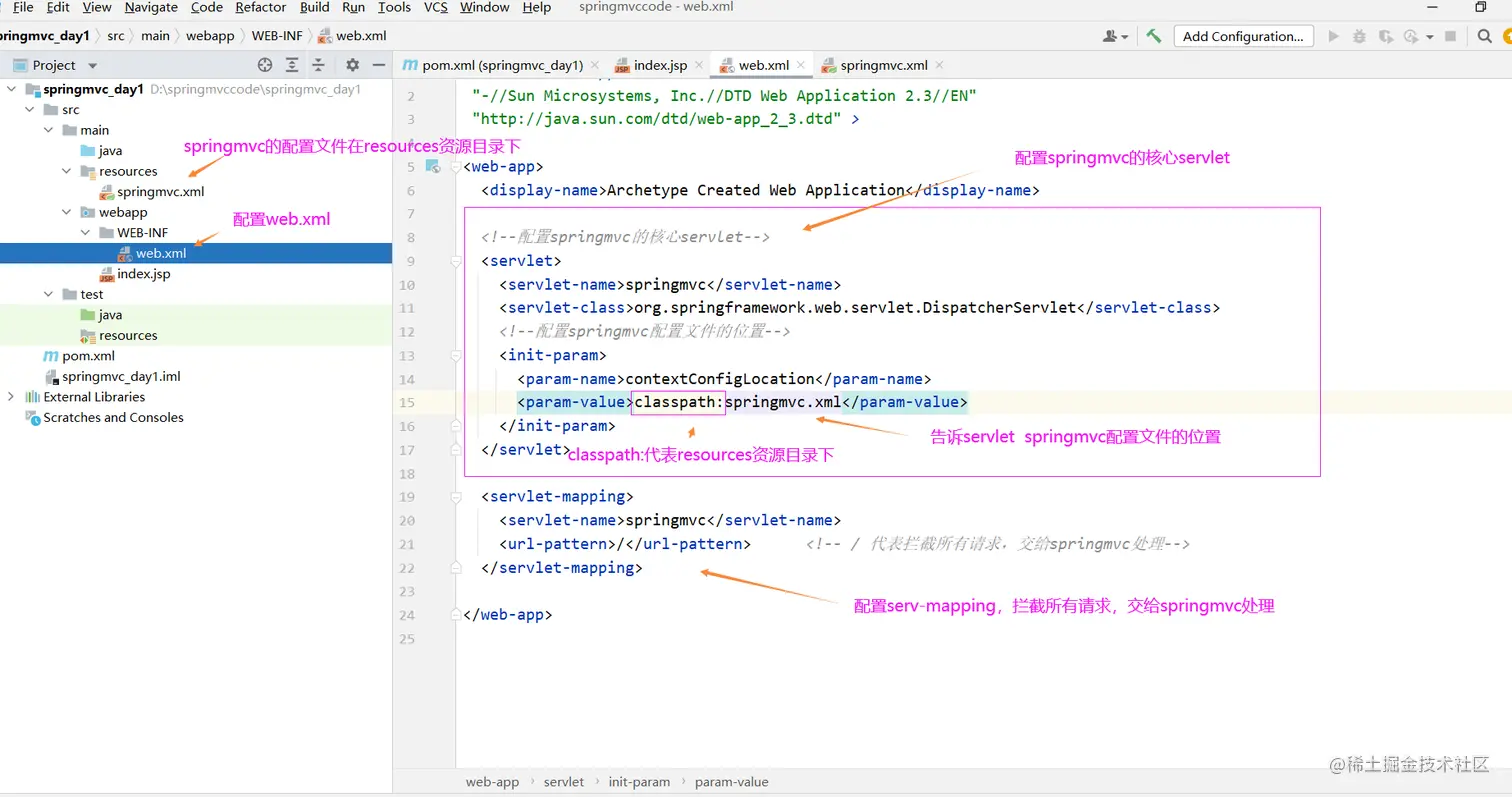Image resolution: width=1512 pixels, height=797 pixels.
Task: Click Run with Coverage icon
Action: pos(1385,36)
